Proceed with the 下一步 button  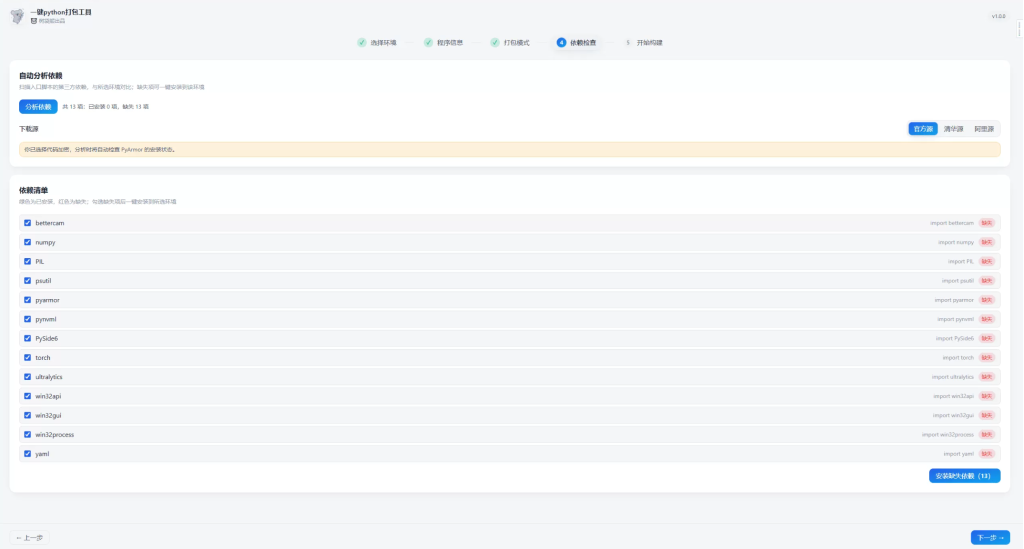click(x=990, y=537)
